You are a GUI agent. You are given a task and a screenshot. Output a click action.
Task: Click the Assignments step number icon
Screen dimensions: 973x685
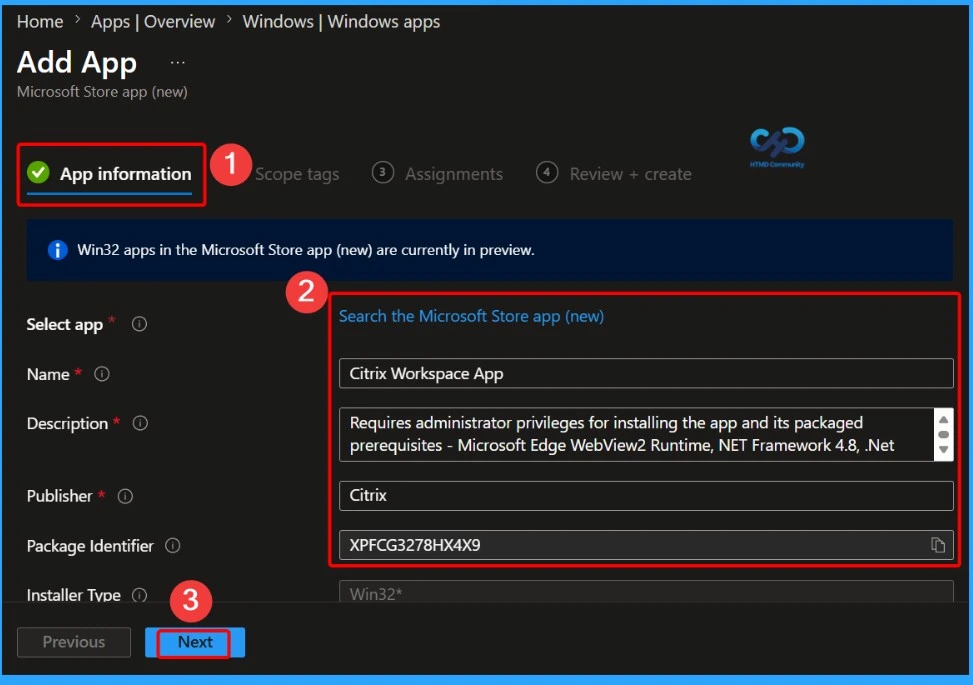coord(383,172)
